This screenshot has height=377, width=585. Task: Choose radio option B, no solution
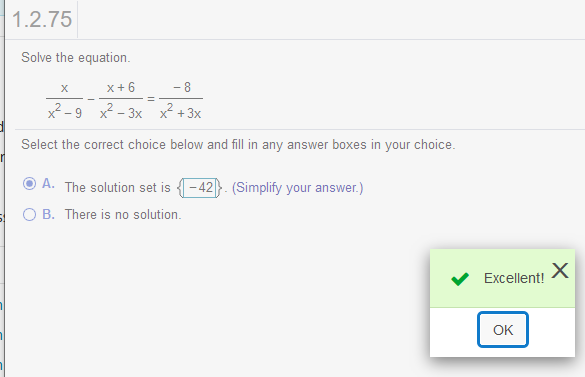pos(29,215)
